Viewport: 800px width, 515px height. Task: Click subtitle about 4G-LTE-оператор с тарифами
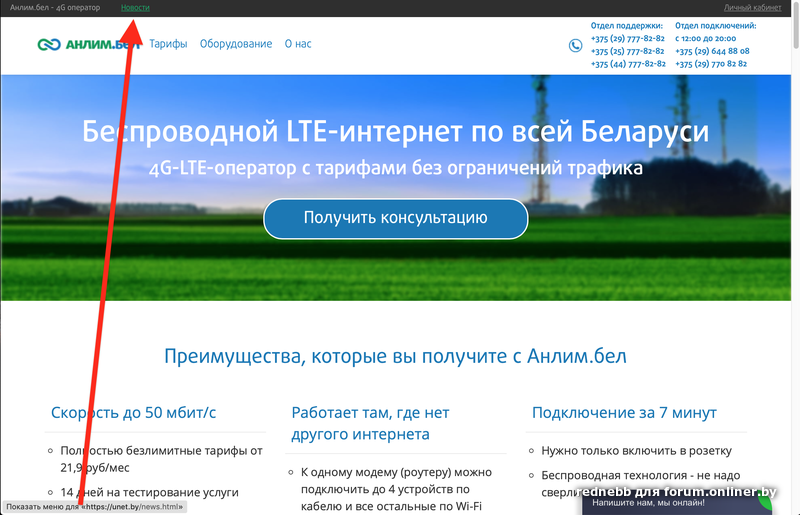[395, 168]
